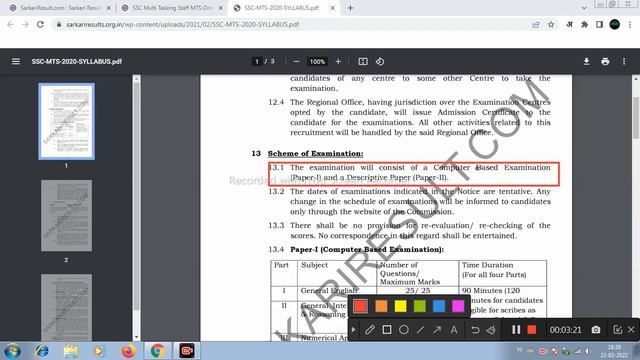The height and width of the screenshot is (360, 640).
Task: Open the media player taskbar icon
Action: (99, 351)
